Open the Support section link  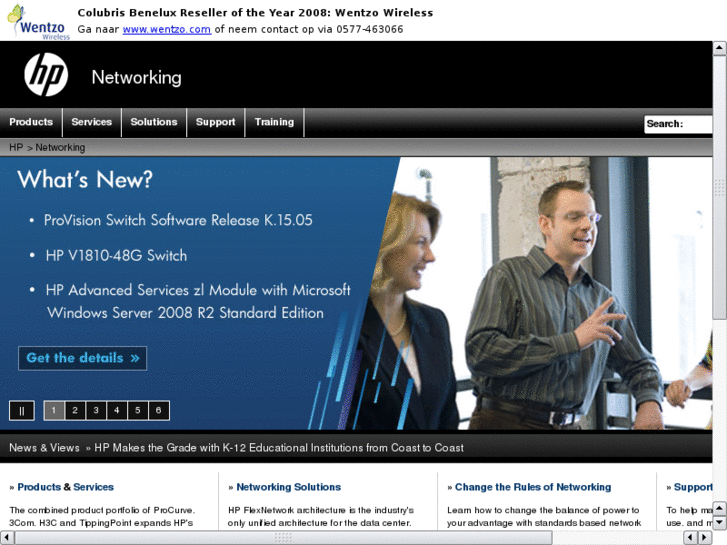click(x=693, y=487)
